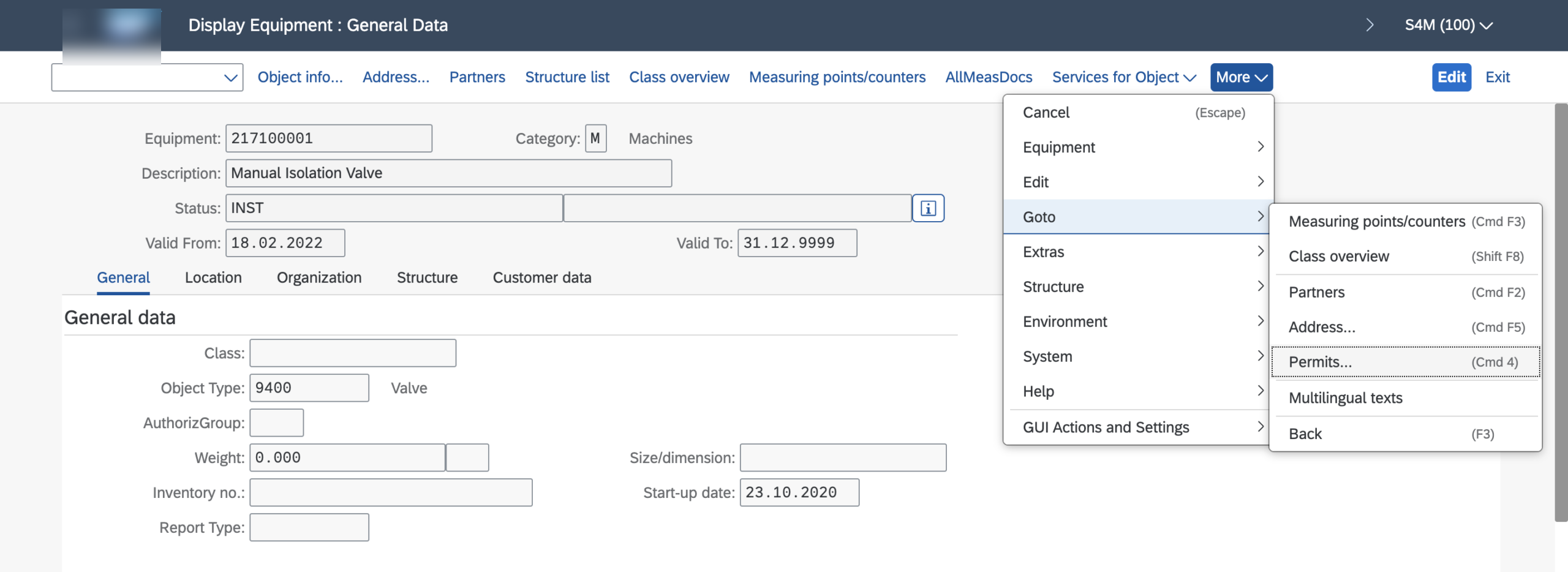Click the Status field showing INST

click(x=394, y=208)
